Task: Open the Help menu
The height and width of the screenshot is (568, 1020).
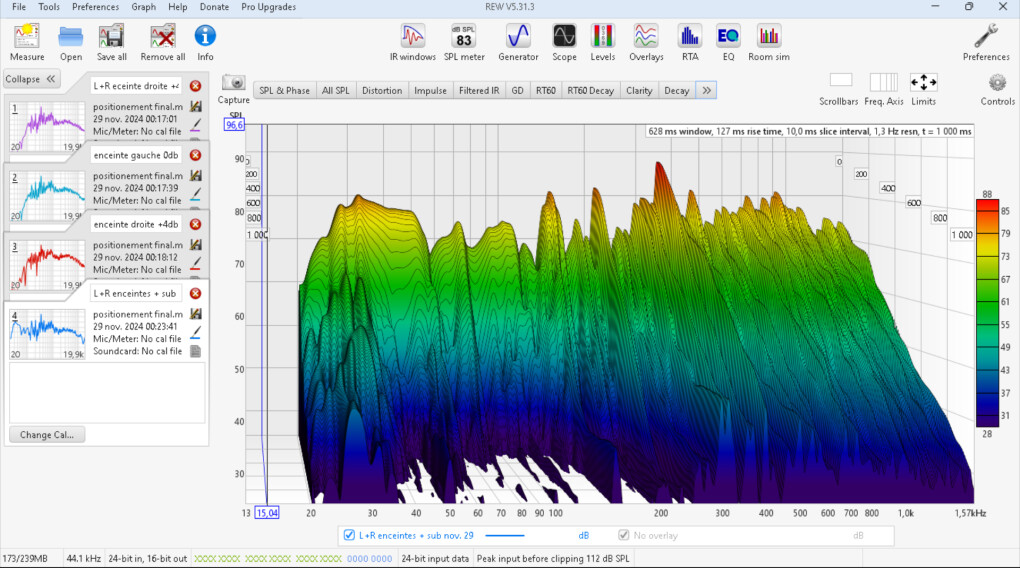Action: click(178, 7)
